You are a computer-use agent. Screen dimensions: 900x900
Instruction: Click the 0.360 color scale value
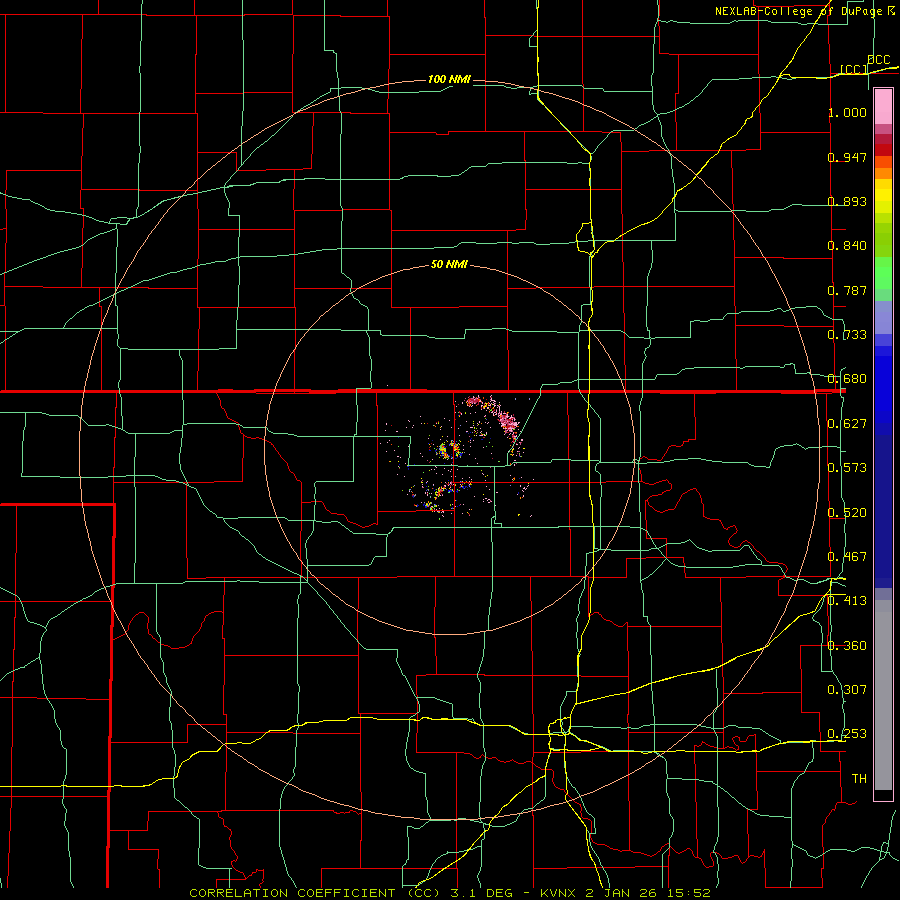[x=847, y=646]
